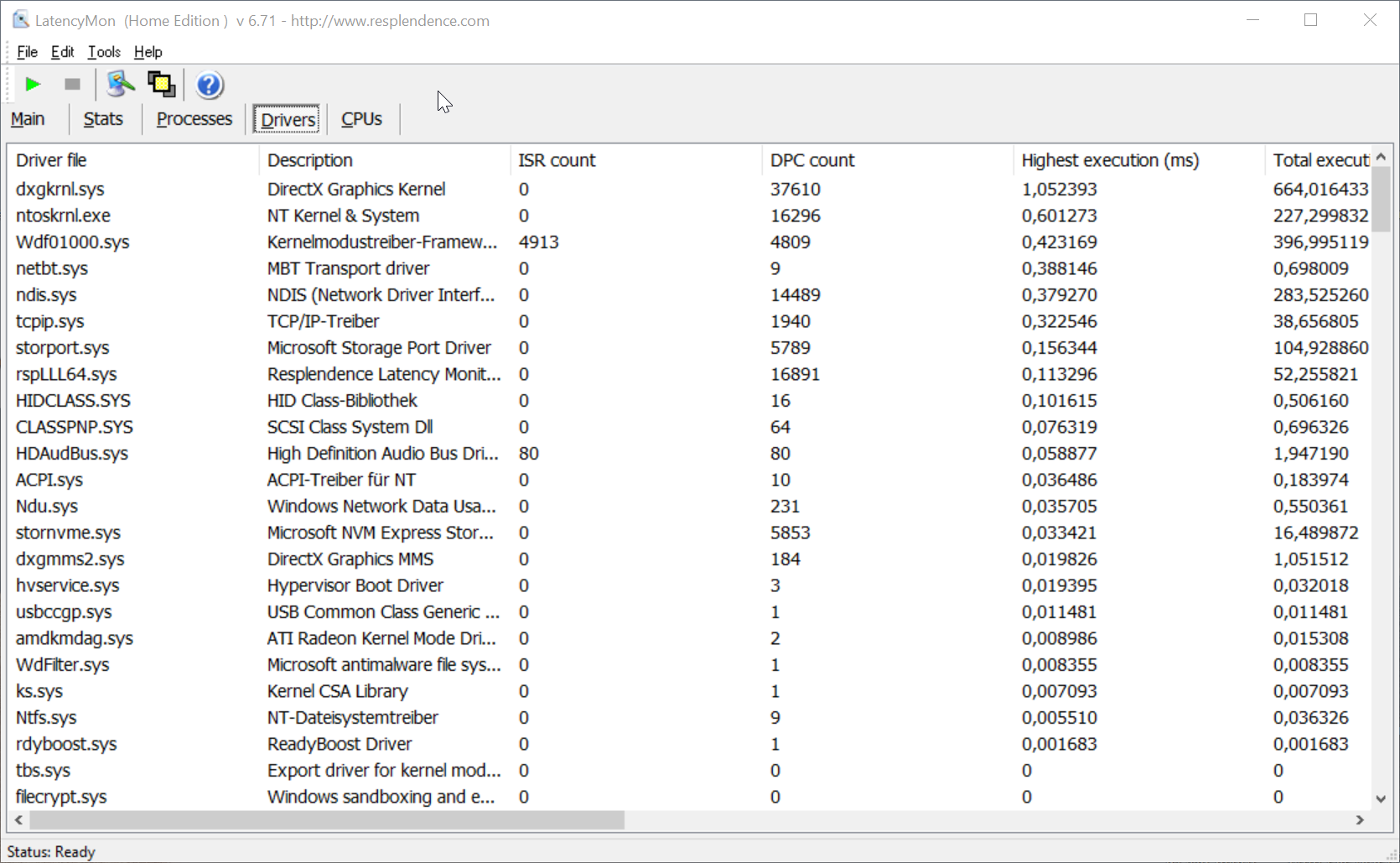Image resolution: width=1400 pixels, height=863 pixels.
Task: Click the horizontal scrollbar right arrow
Action: (1360, 819)
